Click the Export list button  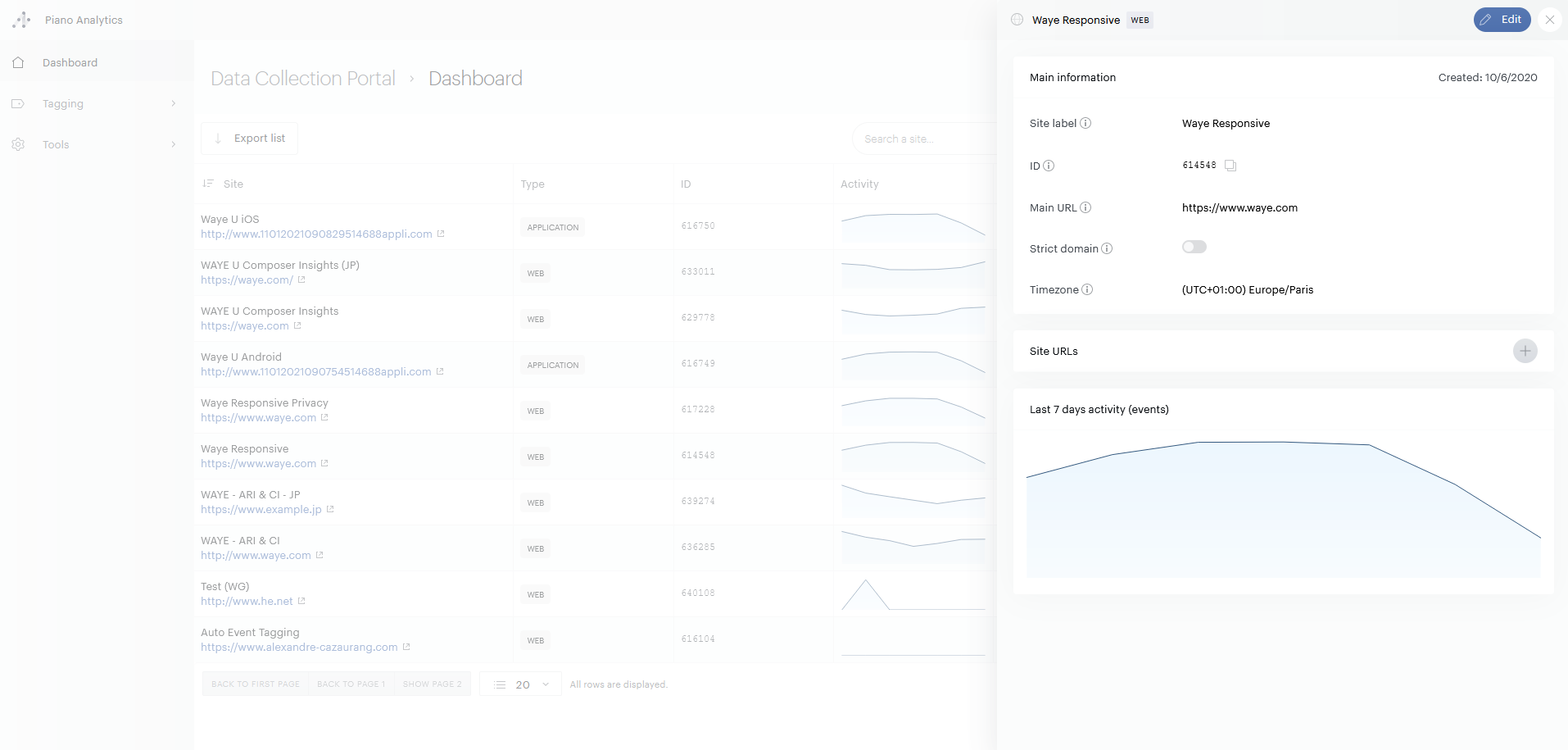tap(250, 139)
